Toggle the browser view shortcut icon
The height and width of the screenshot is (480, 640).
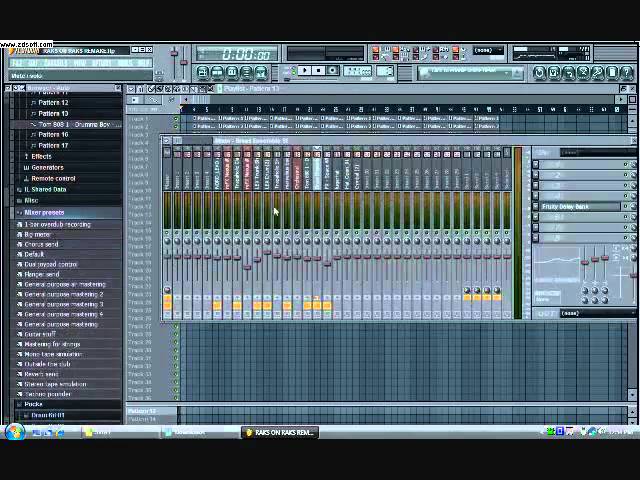coord(247,73)
